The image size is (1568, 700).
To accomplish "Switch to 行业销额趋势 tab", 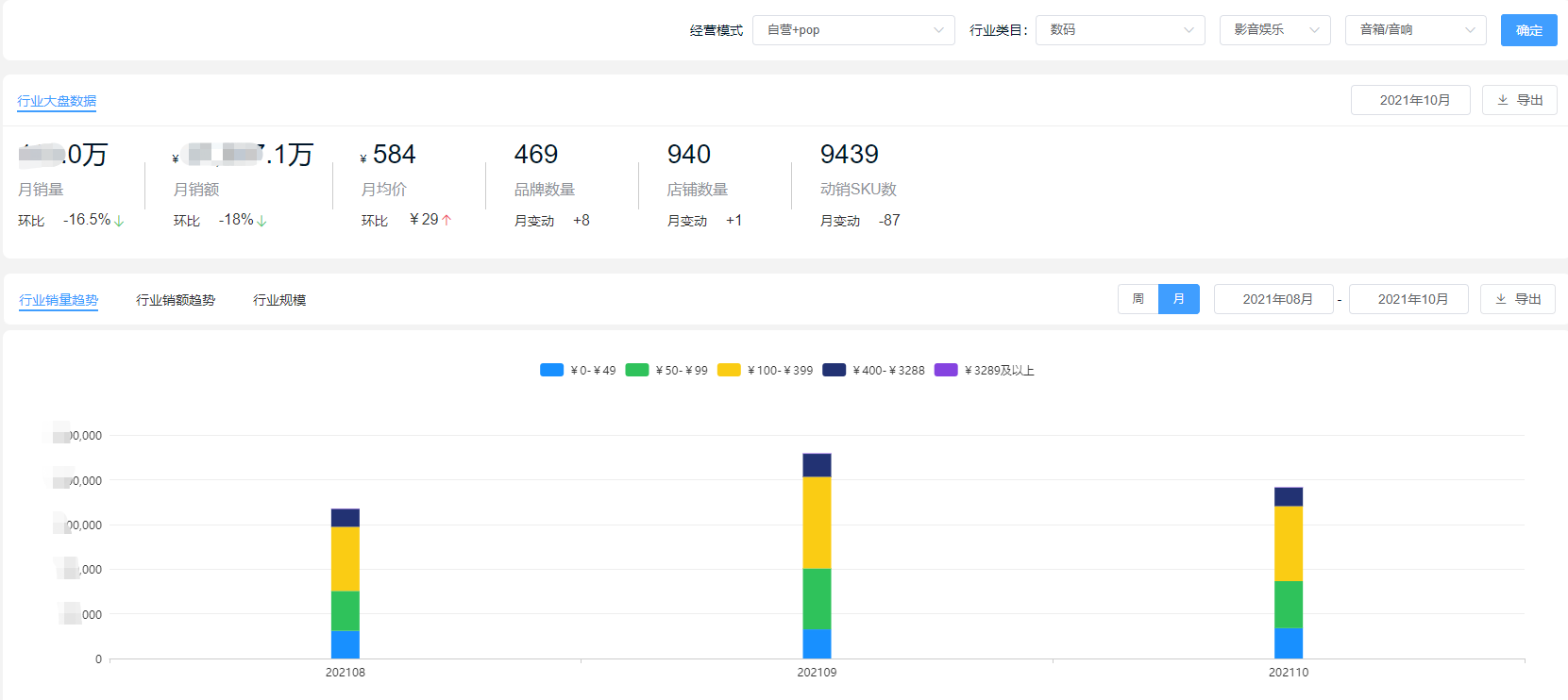I will (x=176, y=300).
